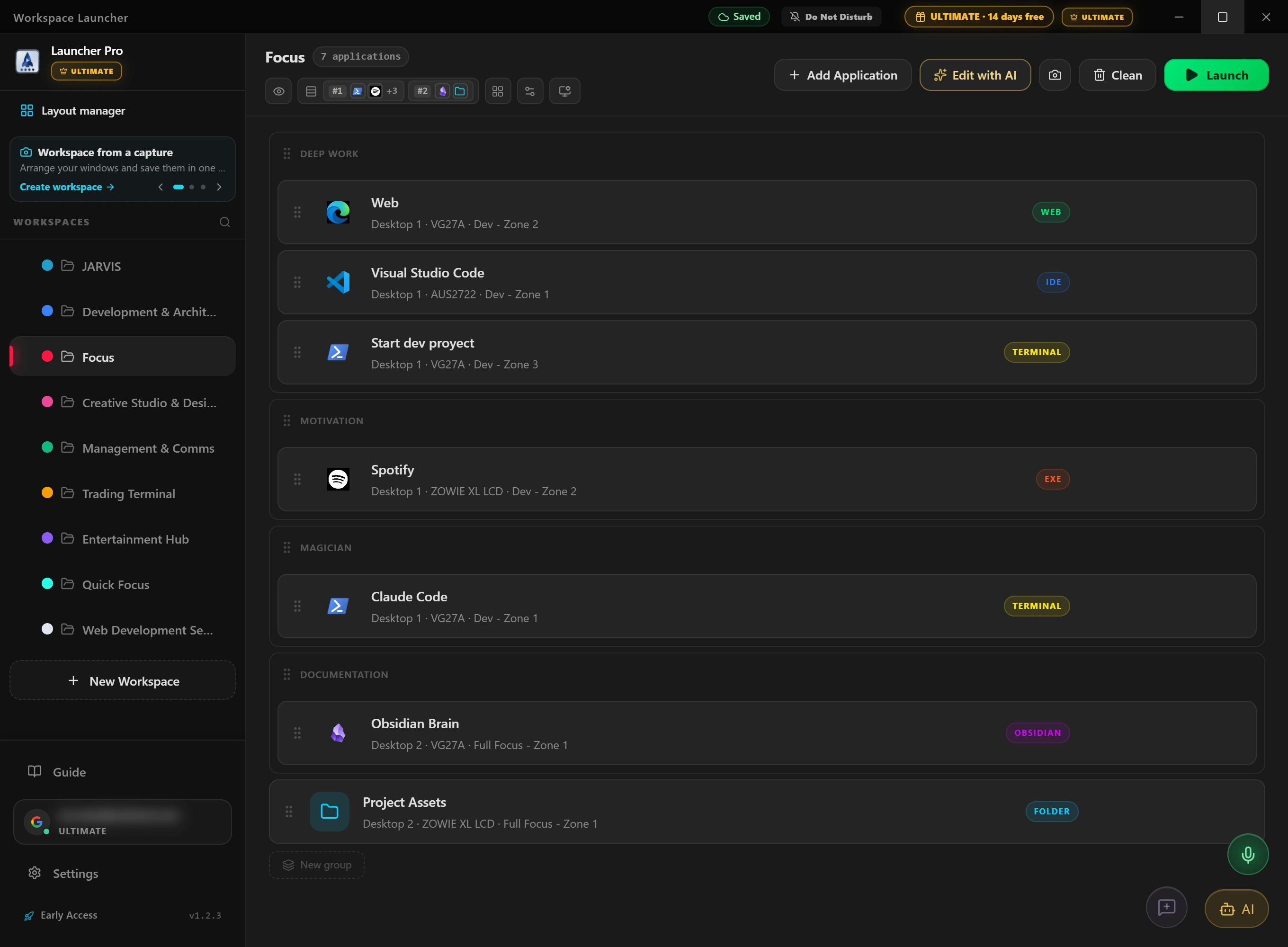
Task: Click the Microsoft Edge icon for Web
Action: (338, 212)
